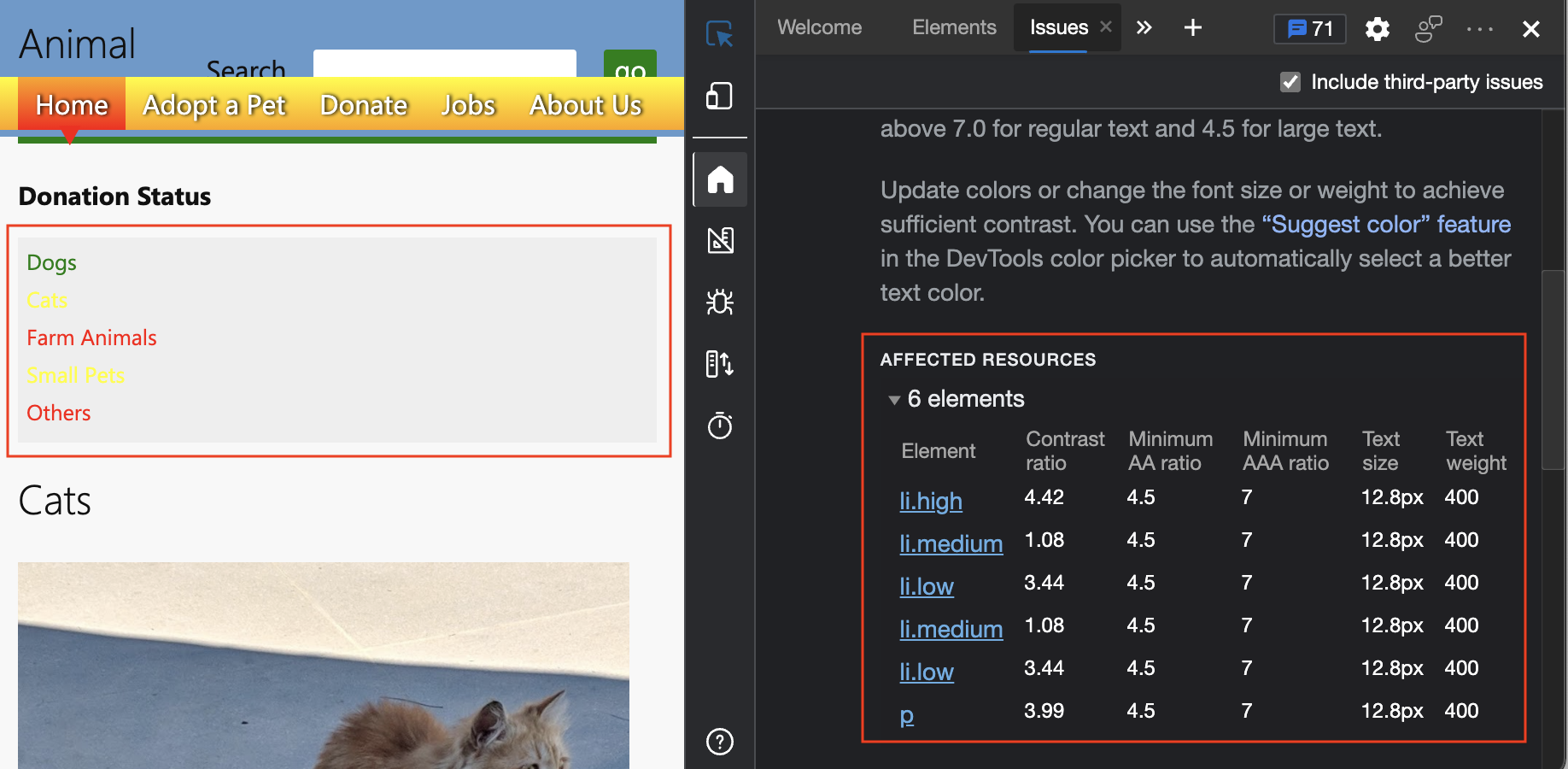1568x769 pixels.
Task: Open Adopt a Pet navigation item
Action: (214, 105)
